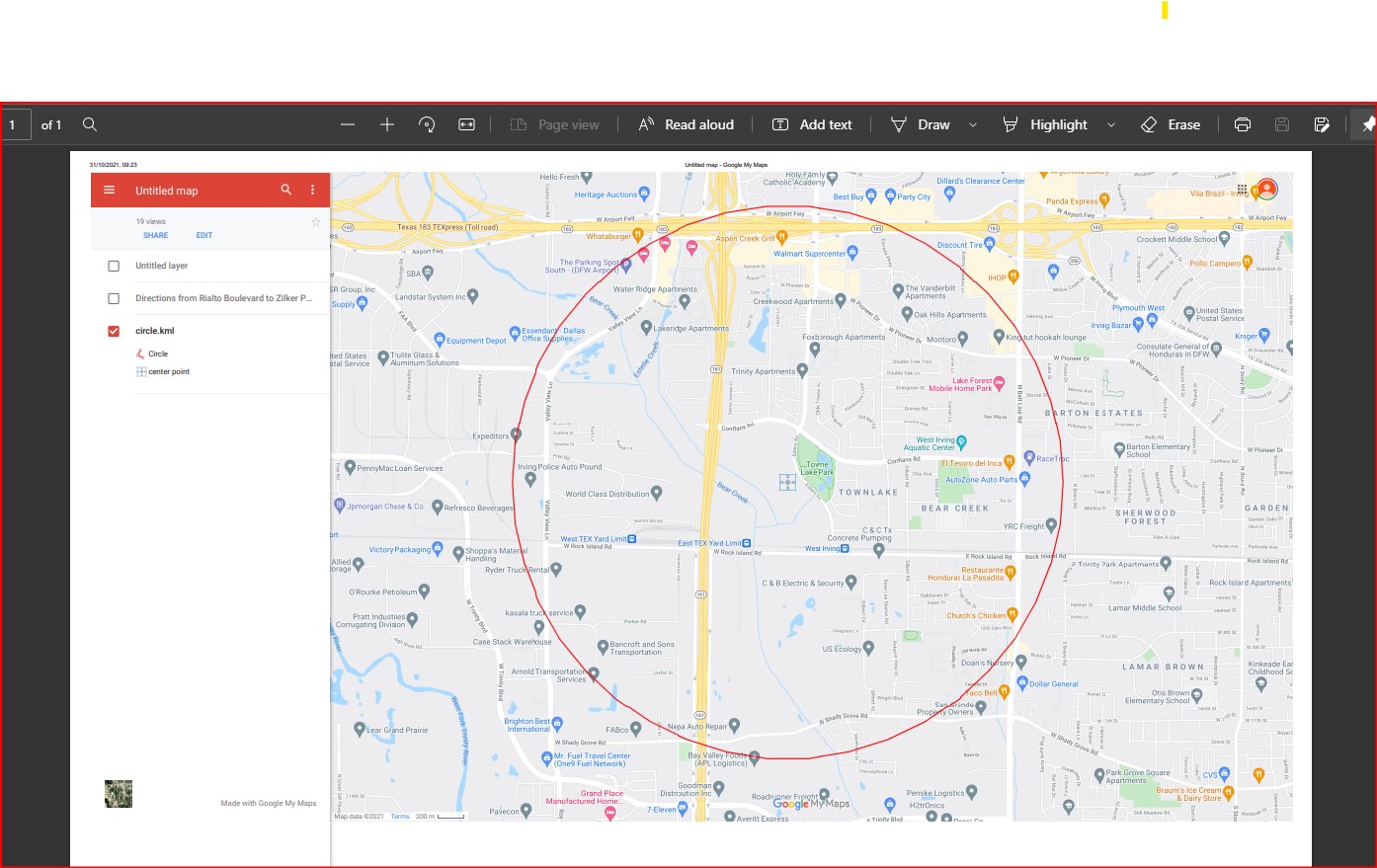The width and height of the screenshot is (1377, 868).
Task: Uncheck the circle.kml layer checkbox
Action: pos(114,331)
